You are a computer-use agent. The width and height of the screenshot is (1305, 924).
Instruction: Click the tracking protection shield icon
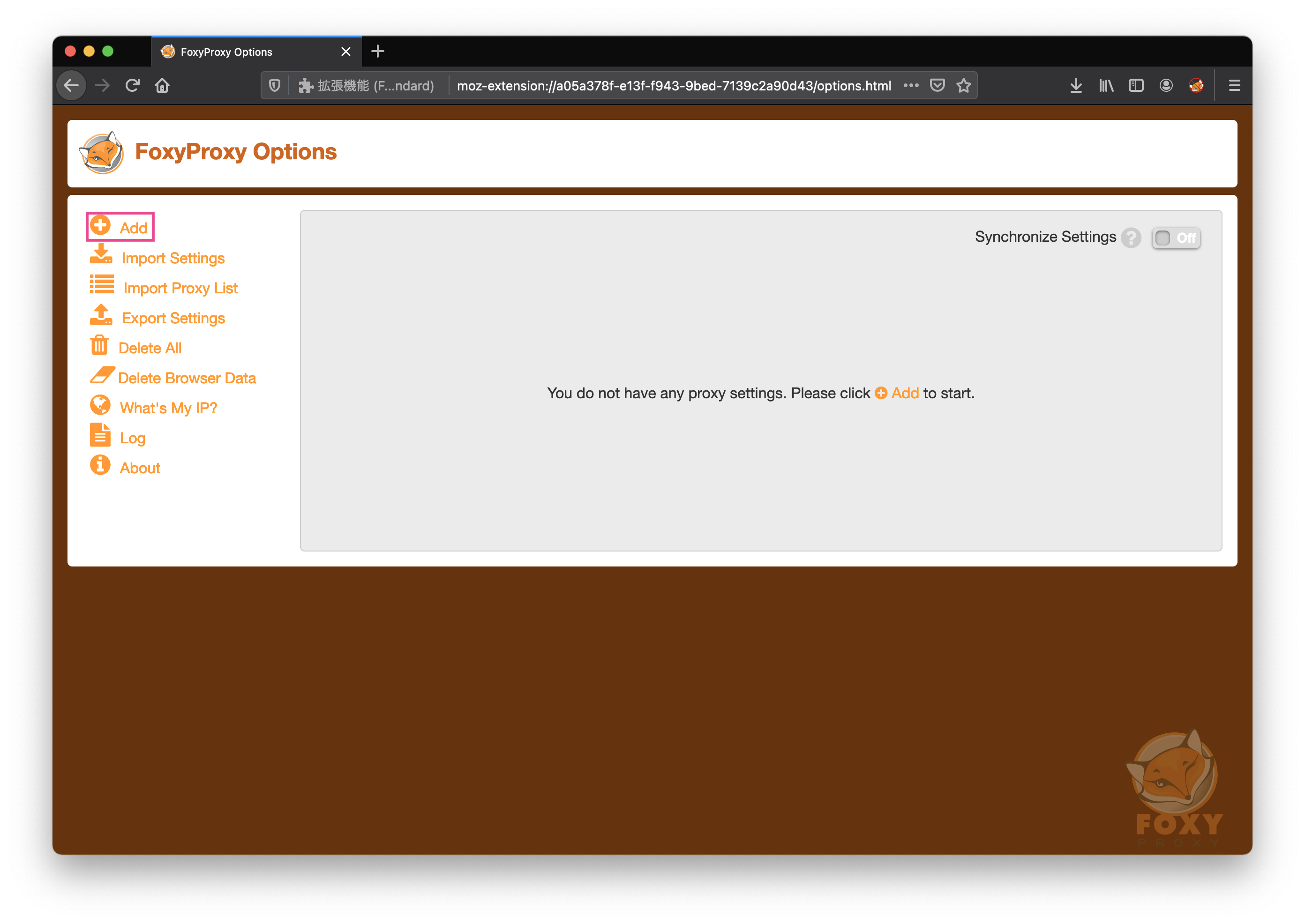tap(275, 85)
